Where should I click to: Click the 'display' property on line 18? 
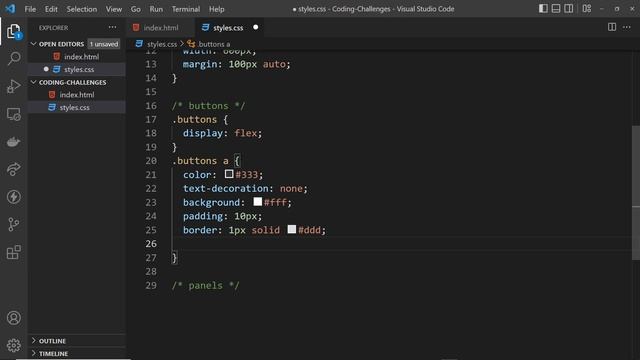coord(203,133)
